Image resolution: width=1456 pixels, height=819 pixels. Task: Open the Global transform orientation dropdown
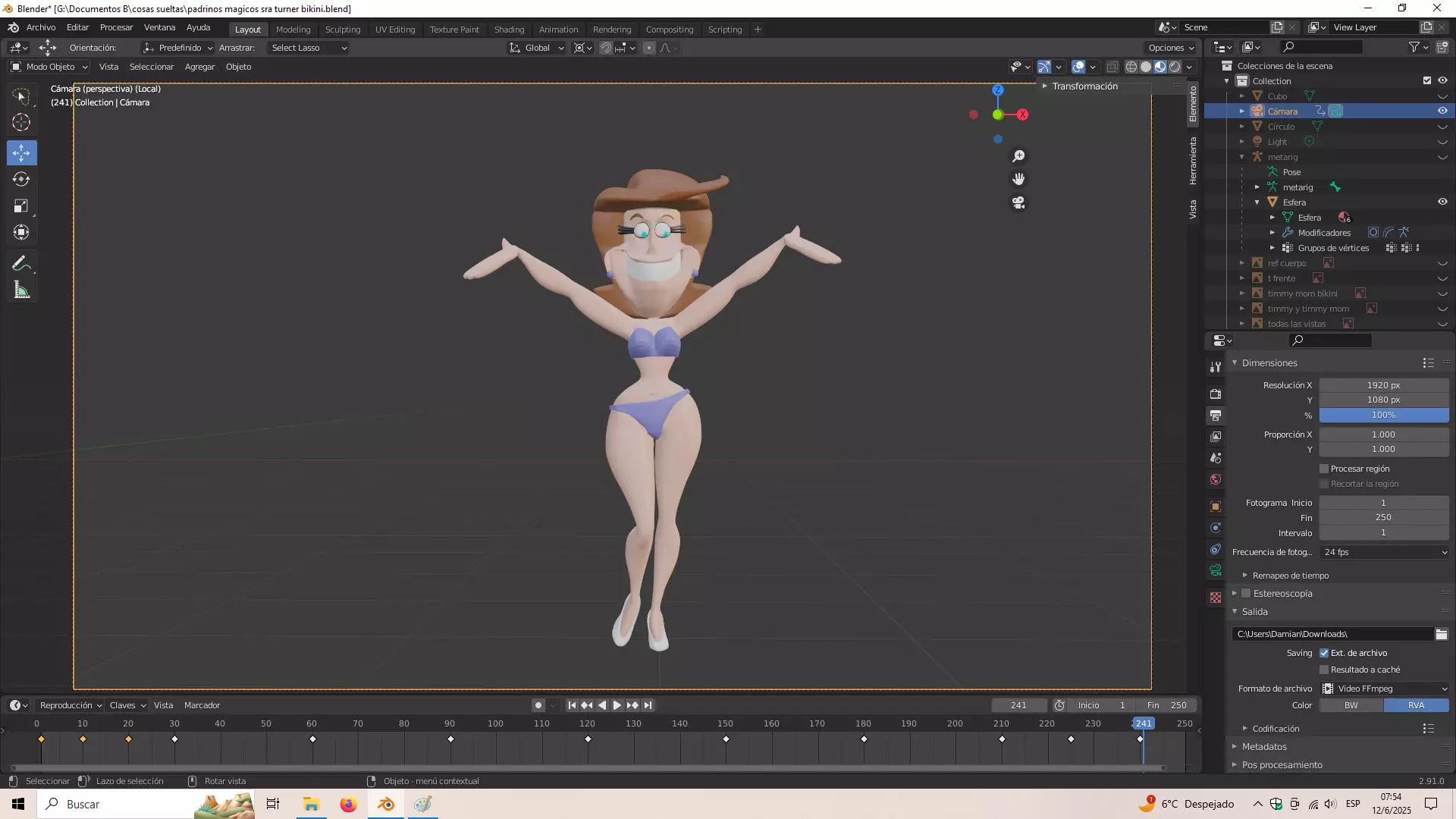coord(537,48)
